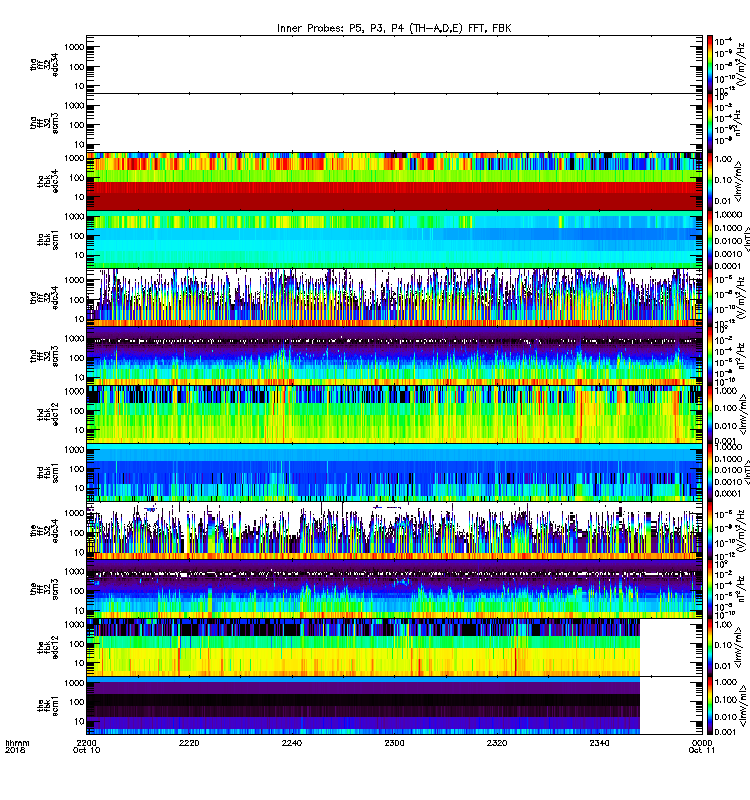
Task: Click the thd fff 32 edc34 panel label
Action: click(44, 298)
